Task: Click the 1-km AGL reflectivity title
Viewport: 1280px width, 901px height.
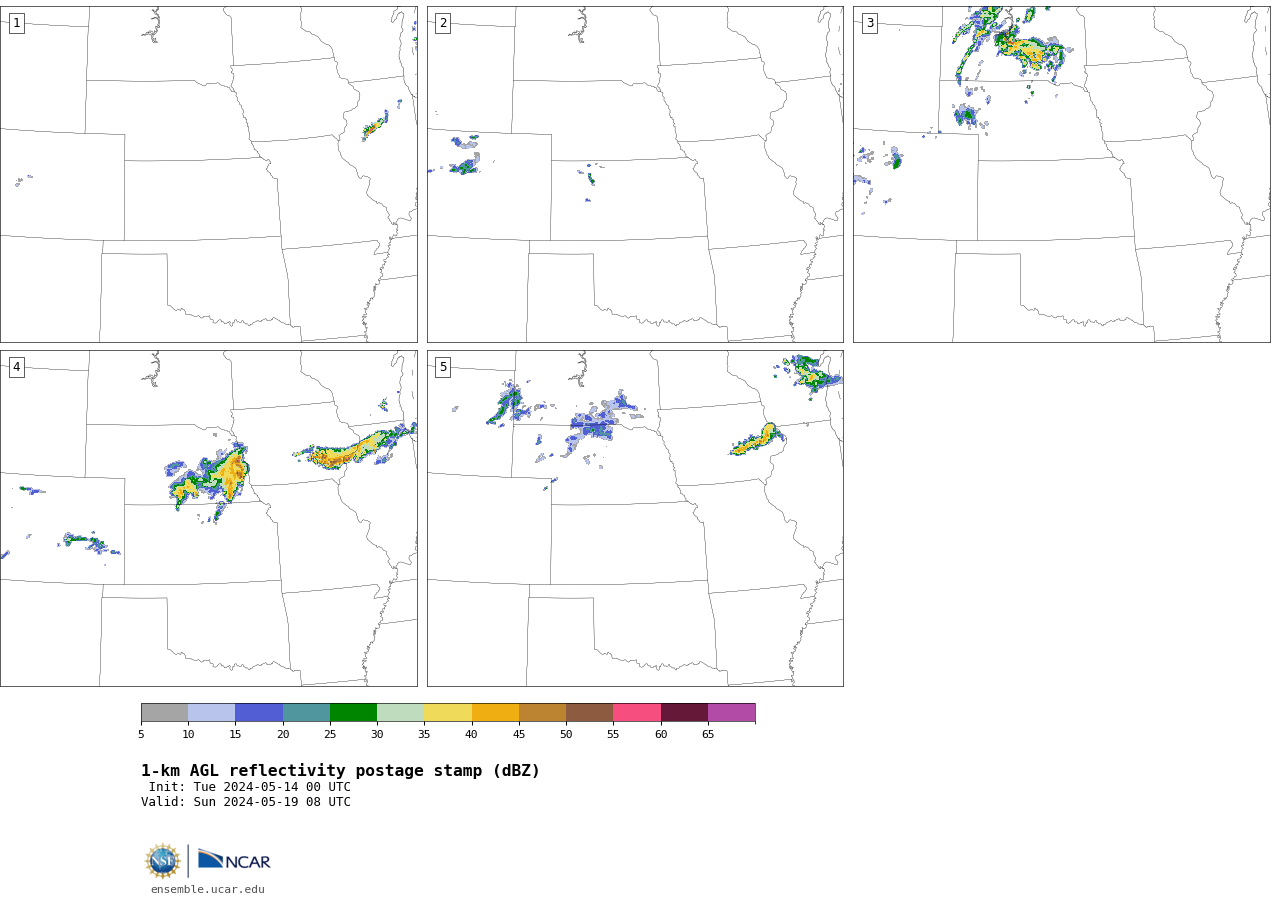Action: [x=340, y=771]
